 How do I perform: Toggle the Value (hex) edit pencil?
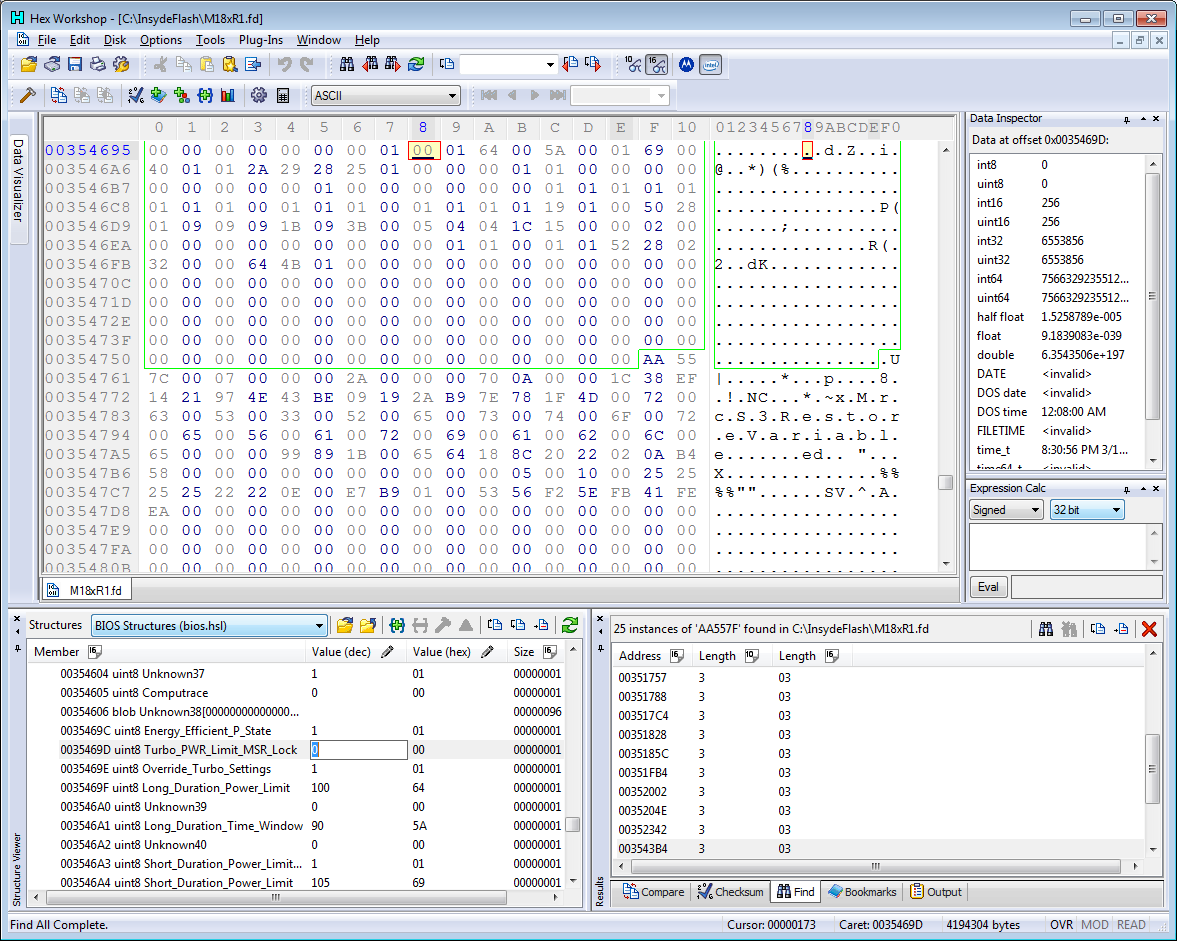(487, 651)
